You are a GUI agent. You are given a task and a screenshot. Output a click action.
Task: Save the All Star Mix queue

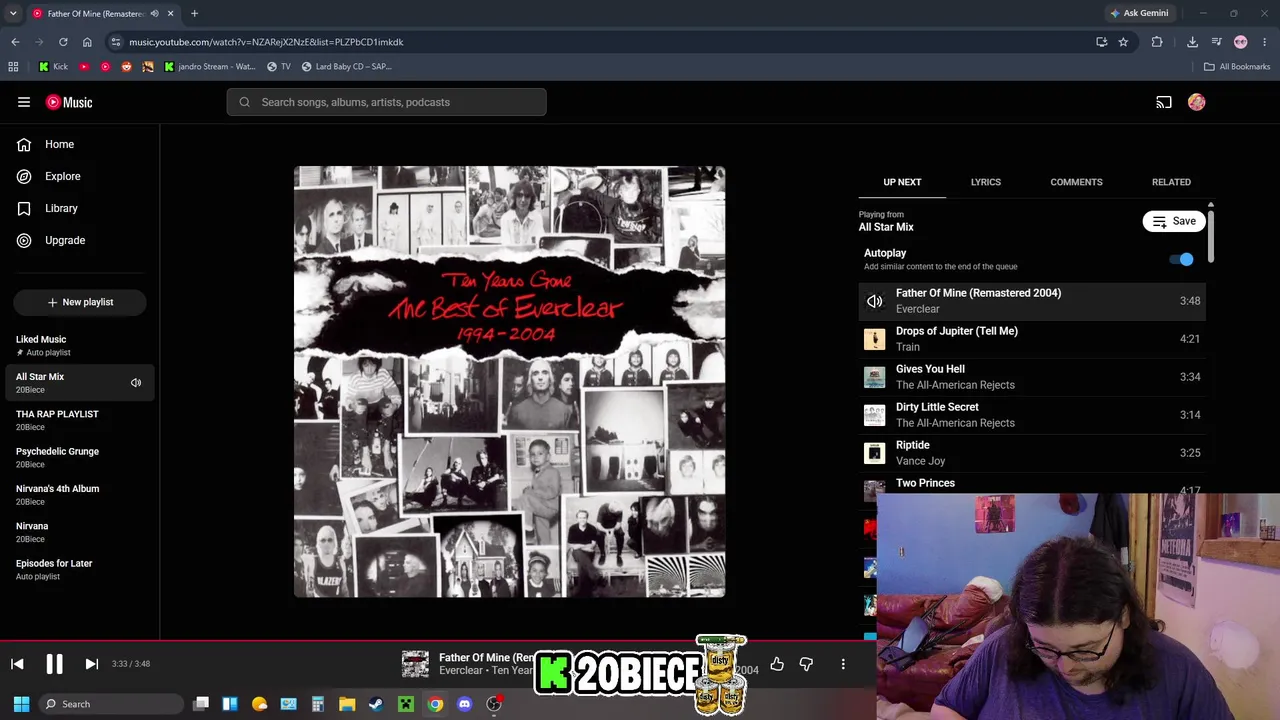tap(1174, 222)
